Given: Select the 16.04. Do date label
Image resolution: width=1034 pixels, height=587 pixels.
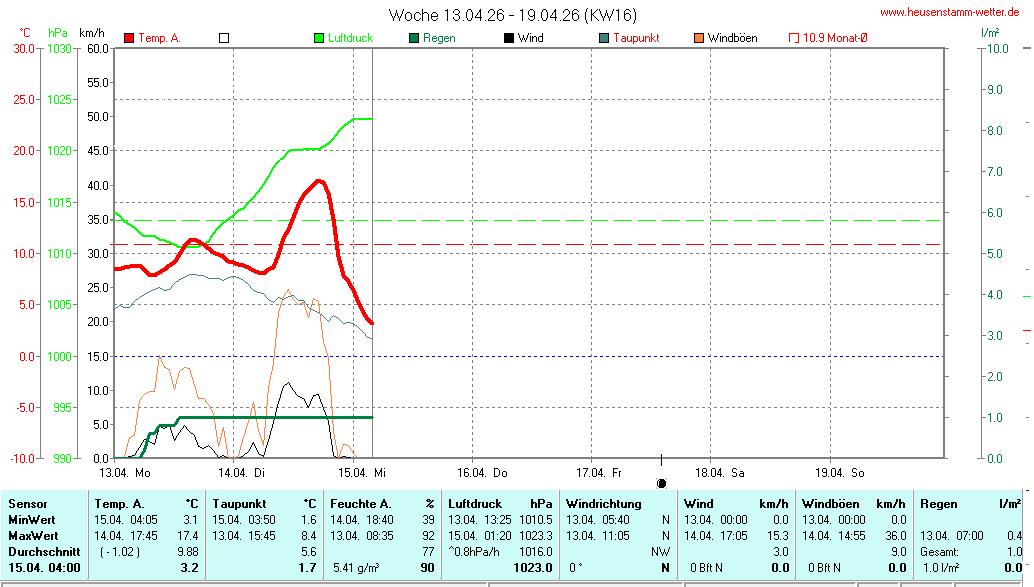Looking at the screenshot, I should click(483, 472).
